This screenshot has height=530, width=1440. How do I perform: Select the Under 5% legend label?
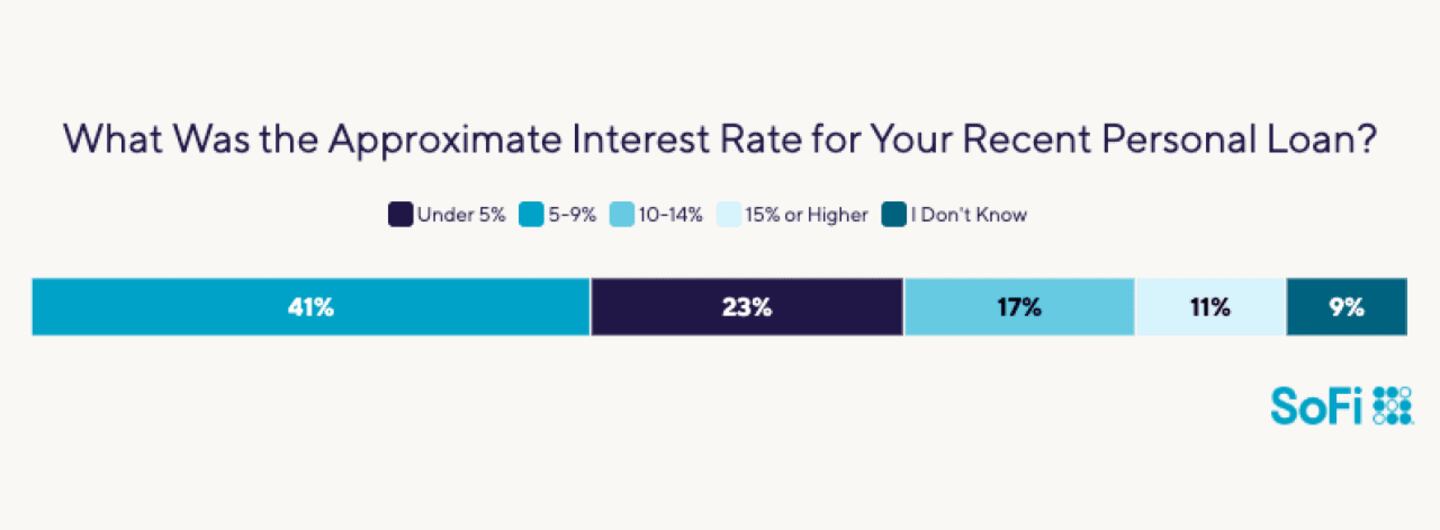pyautogui.click(x=461, y=215)
